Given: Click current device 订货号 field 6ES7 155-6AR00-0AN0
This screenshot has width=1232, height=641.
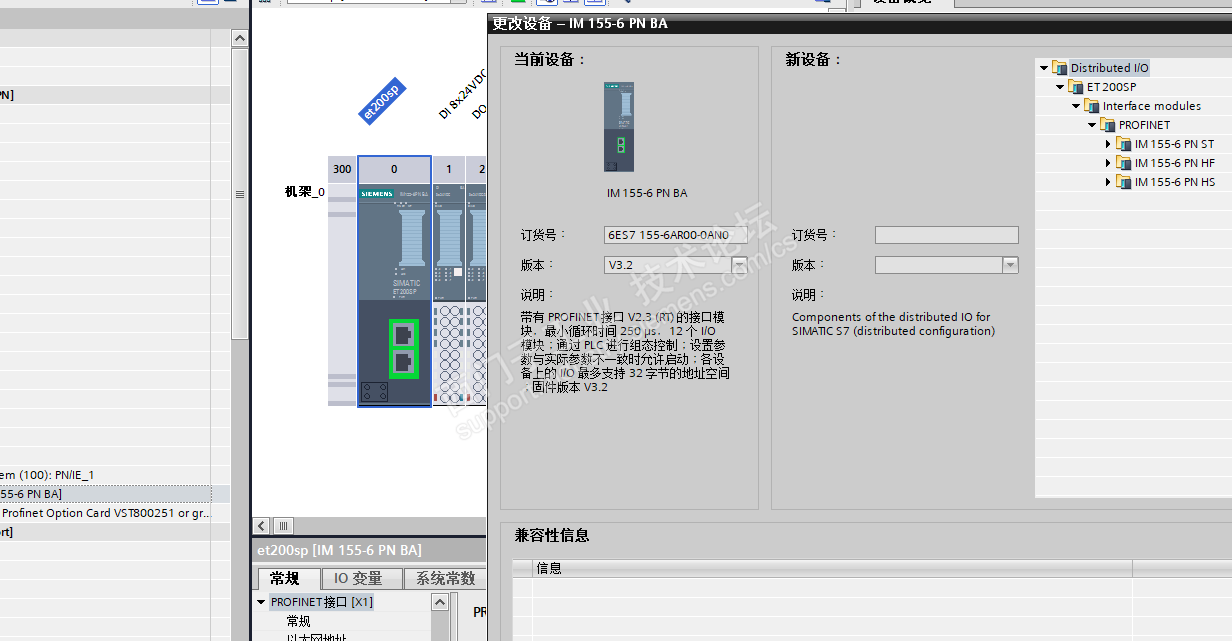Looking at the screenshot, I should point(676,235).
